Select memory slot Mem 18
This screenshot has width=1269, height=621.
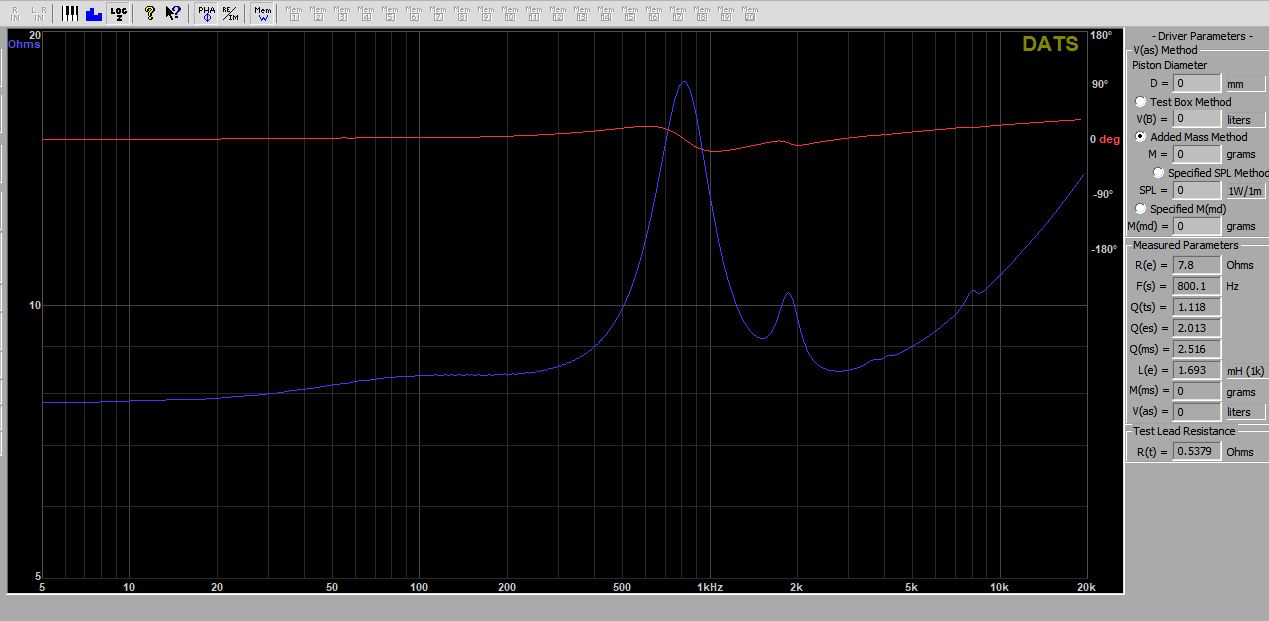702,13
